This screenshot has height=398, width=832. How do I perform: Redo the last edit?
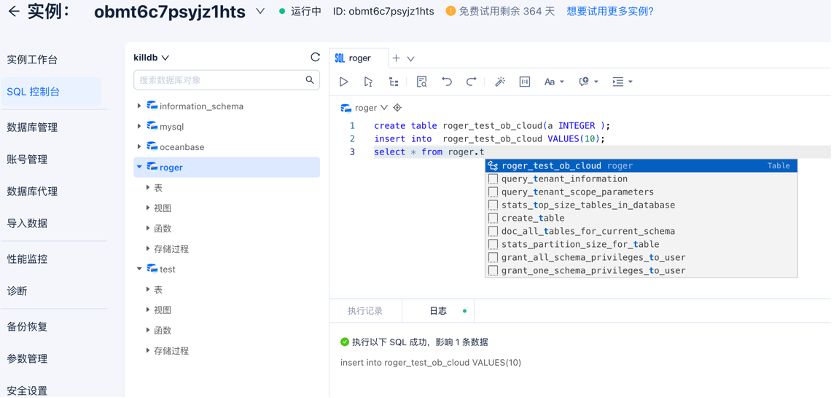click(471, 82)
